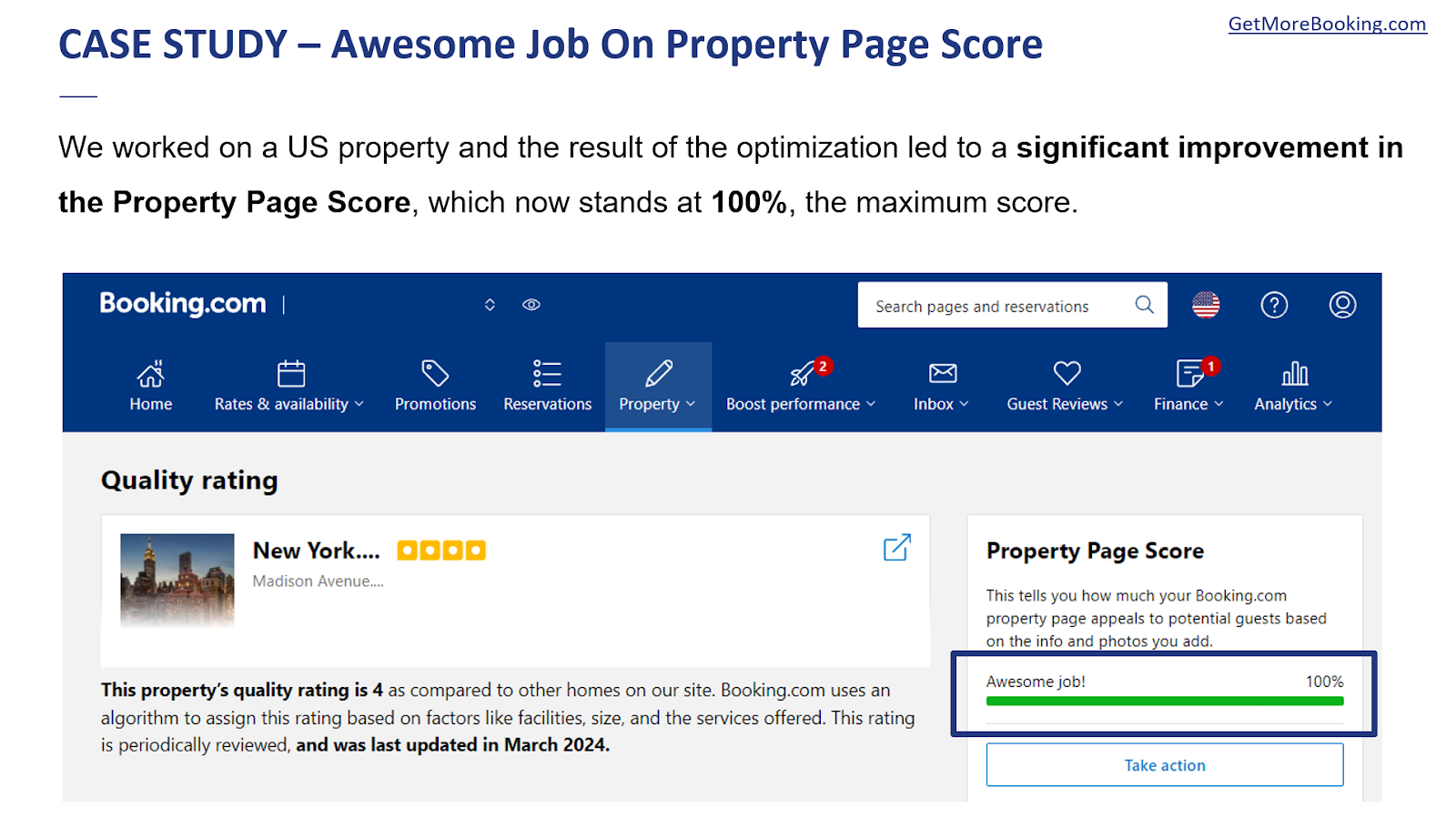Click the New York.... property name
The image size is (1456, 818).
(317, 550)
